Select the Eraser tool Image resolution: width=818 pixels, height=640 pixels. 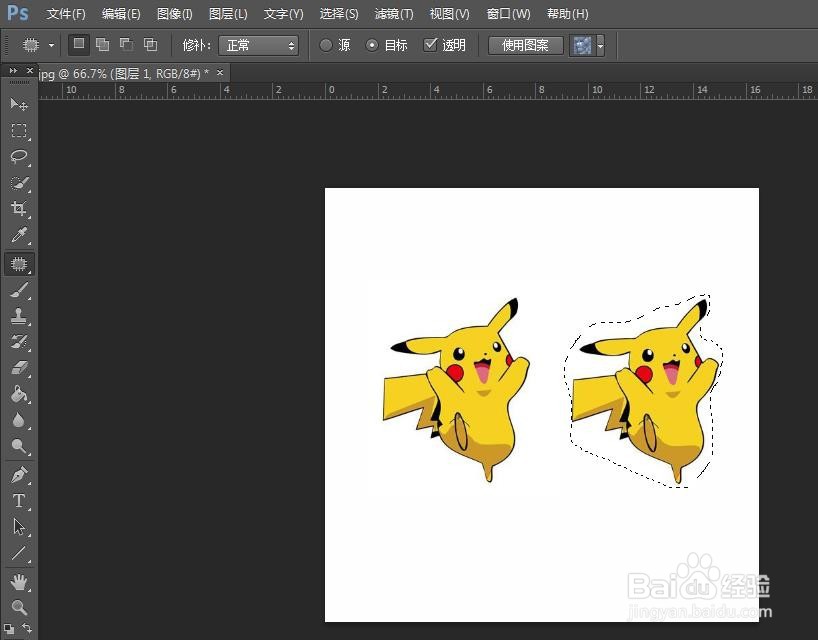click(x=19, y=368)
